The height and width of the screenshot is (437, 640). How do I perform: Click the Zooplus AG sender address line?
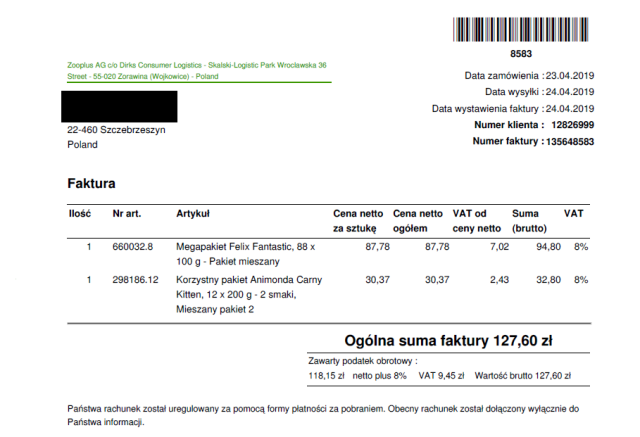(x=190, y=70)
